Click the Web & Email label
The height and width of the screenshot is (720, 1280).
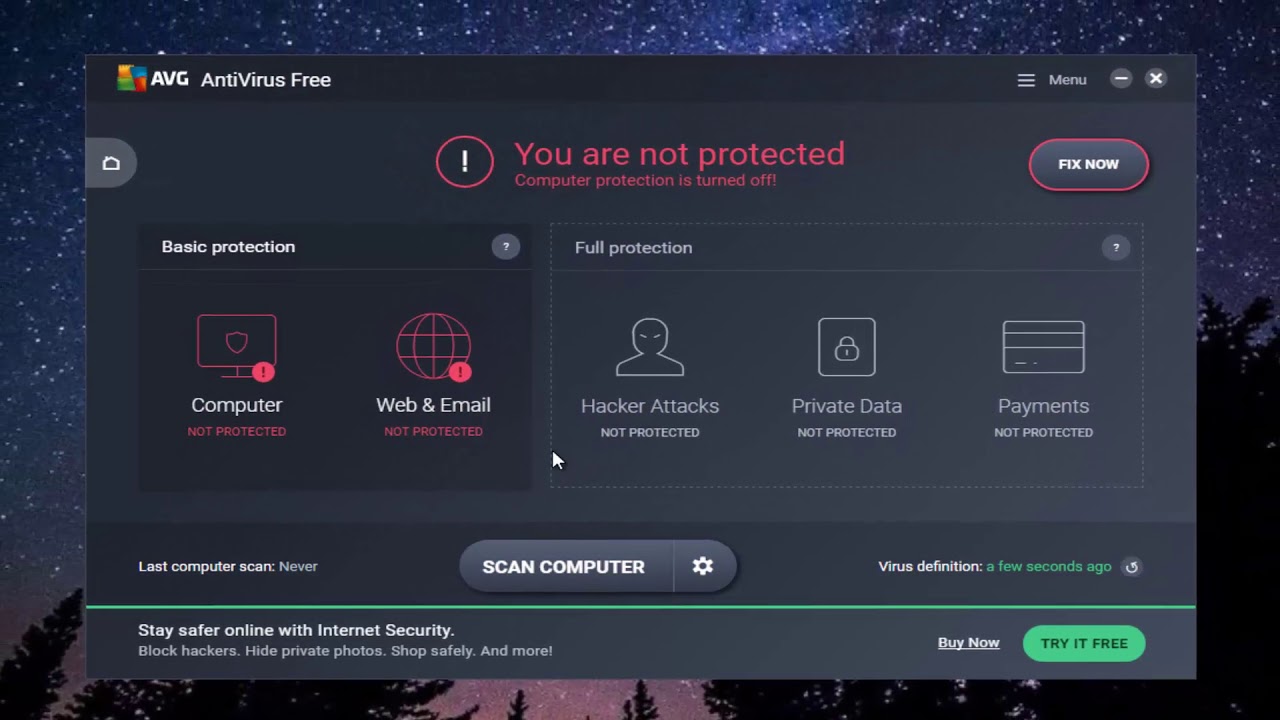433,405
